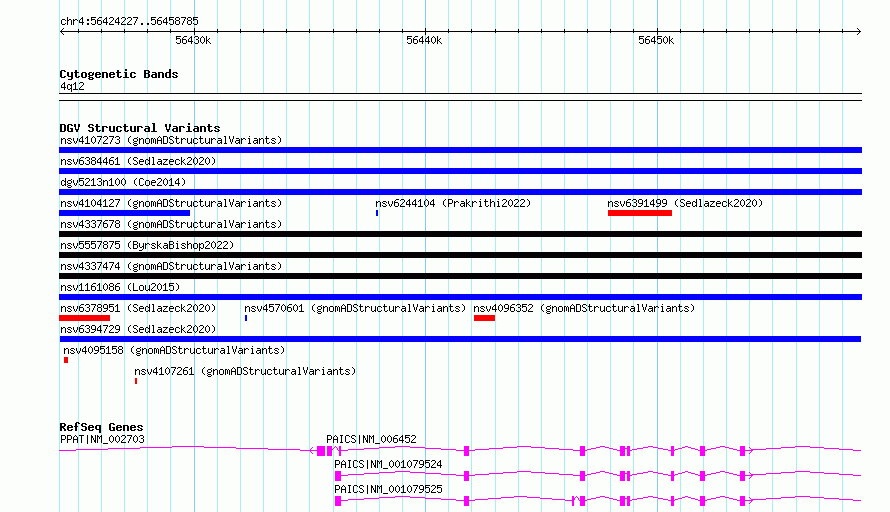The height and width of the screenshot is (512, 890).
Task: Click the nsv4337678 text label
Action: (171, 224)
